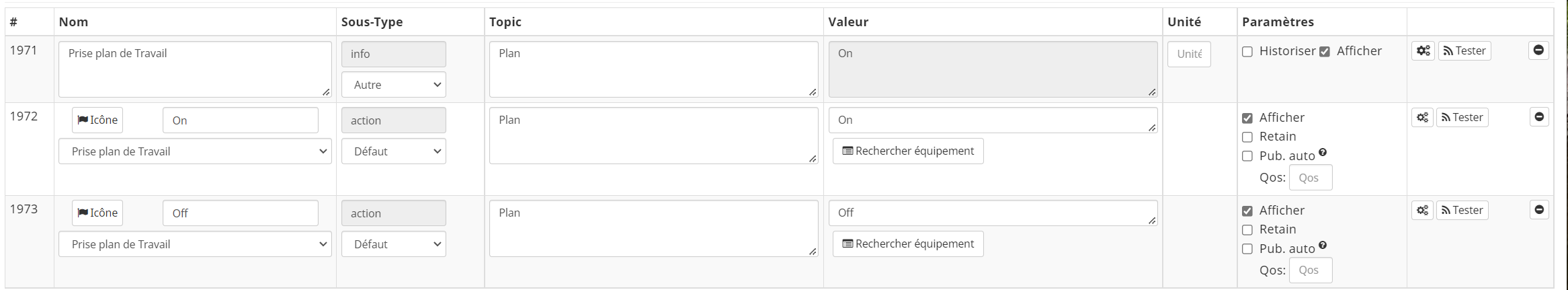This screenshot has height=290, width=1568.
Task: Click Rechercher équipement in row 1972
Action: tap(908, 151)
